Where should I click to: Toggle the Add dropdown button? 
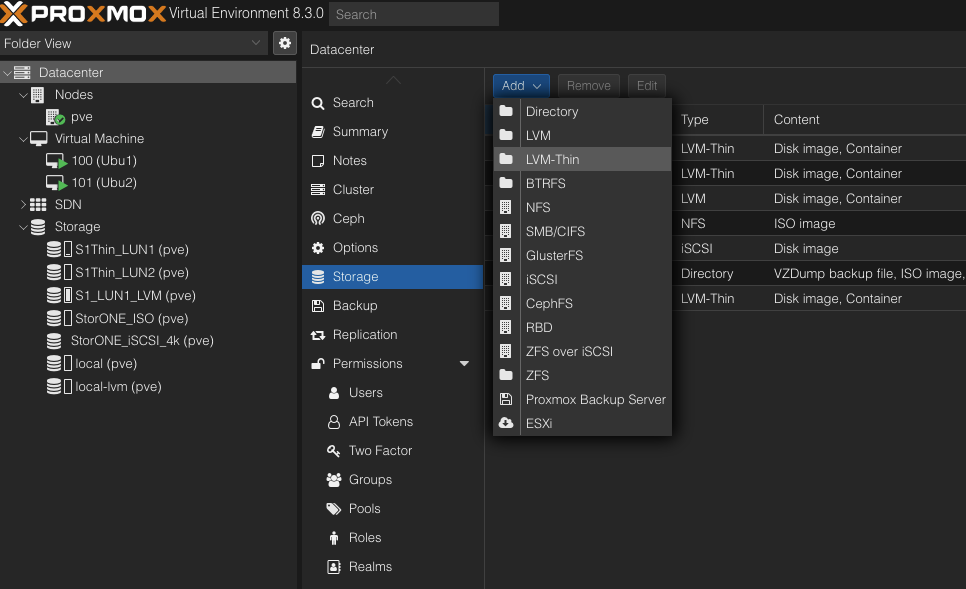521,86
